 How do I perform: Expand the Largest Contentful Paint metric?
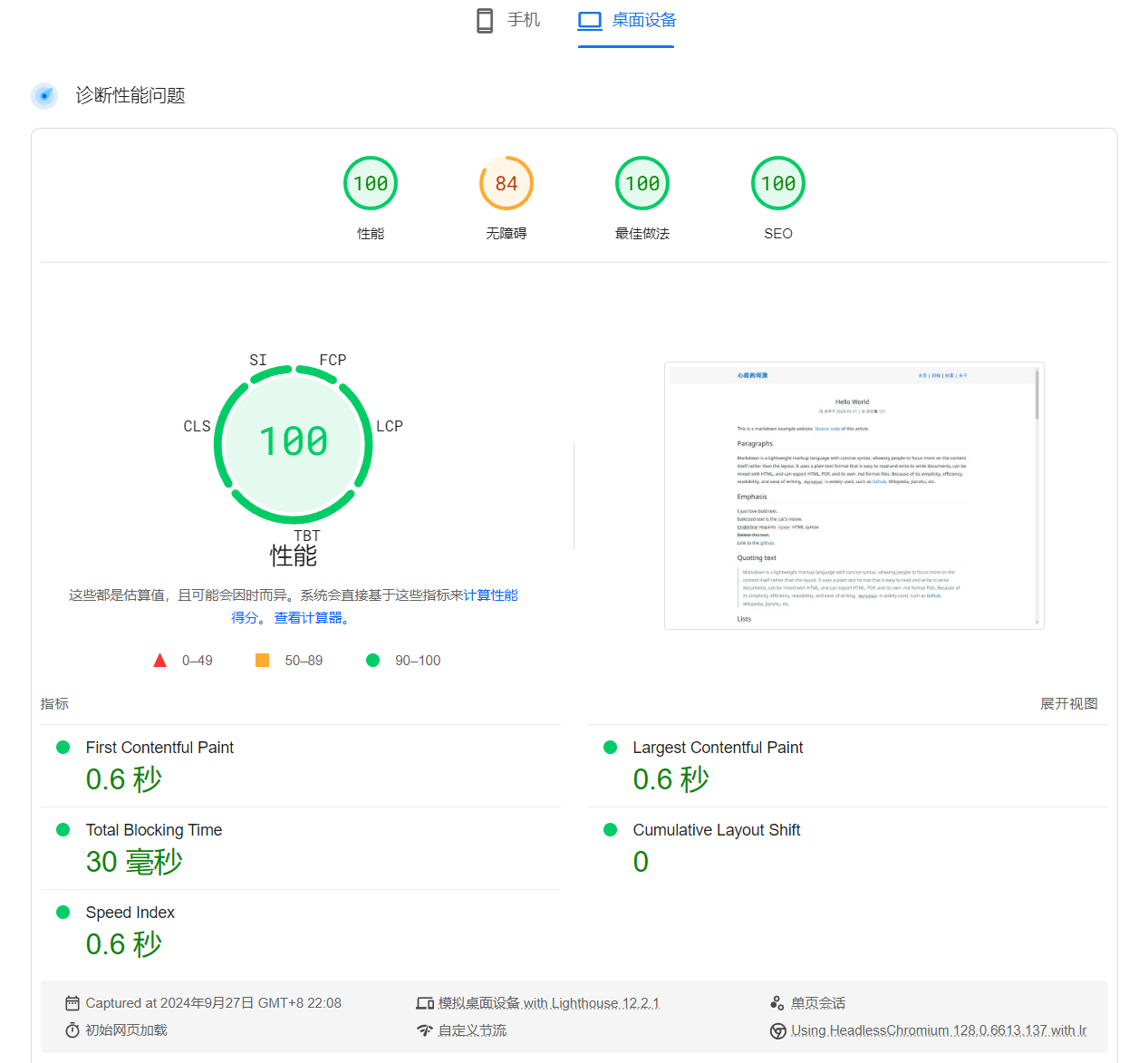point(718,748)
